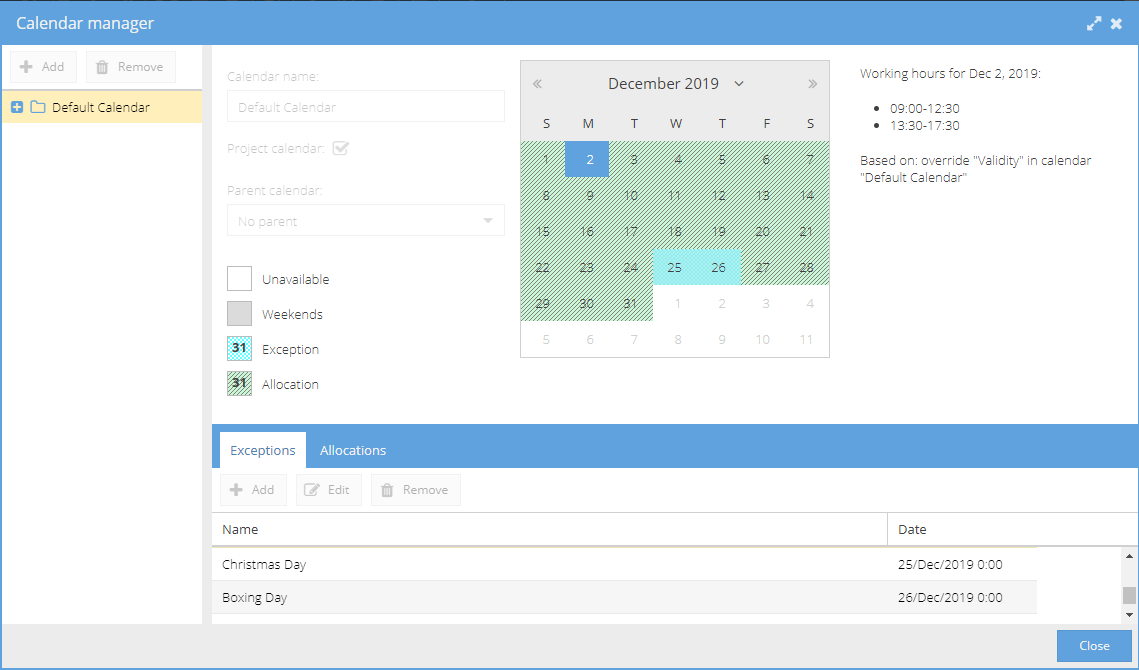Click the Add calendar plus icon

[x=26, y=66]
